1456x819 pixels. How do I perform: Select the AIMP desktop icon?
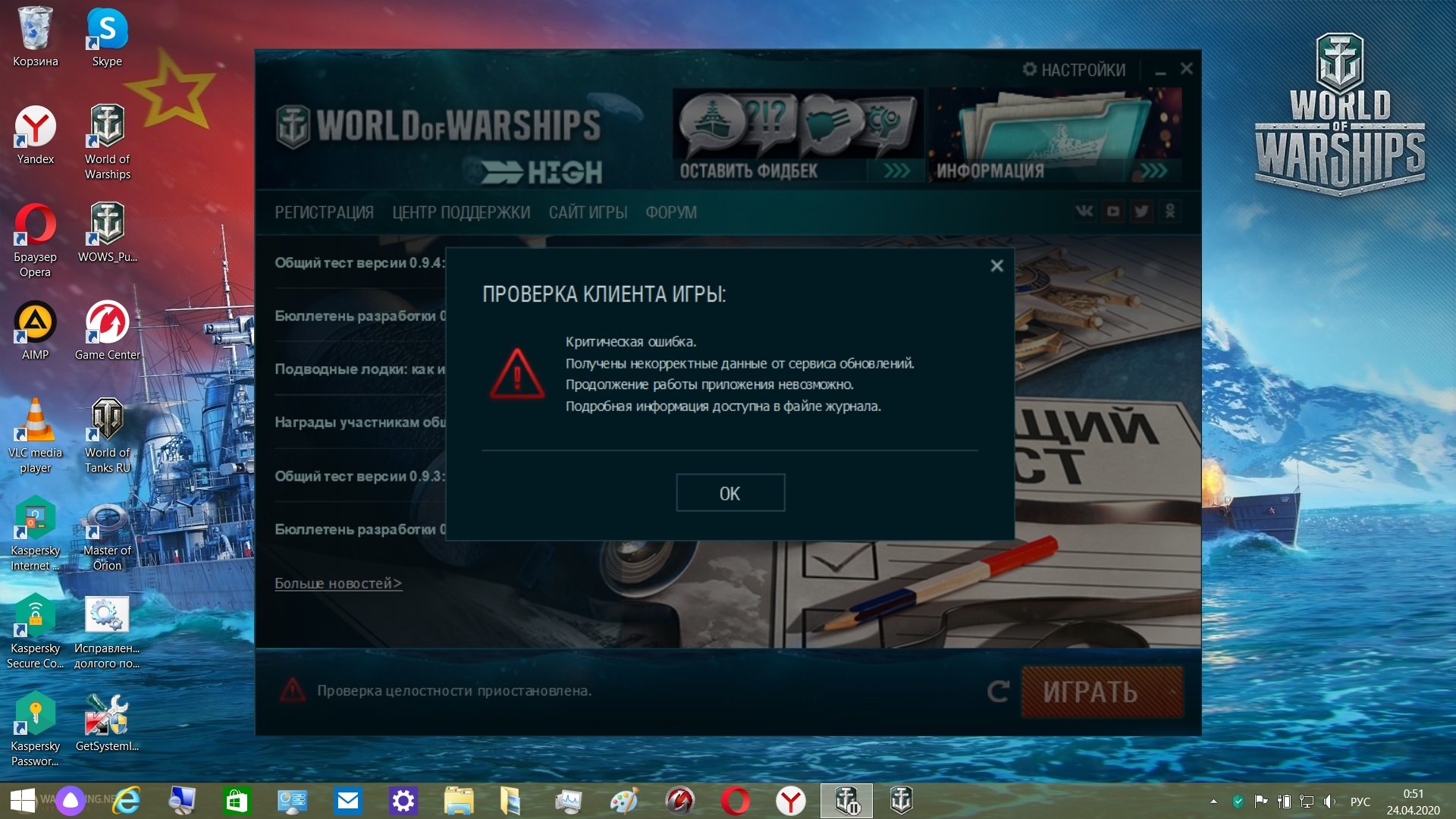coord(35,331)
